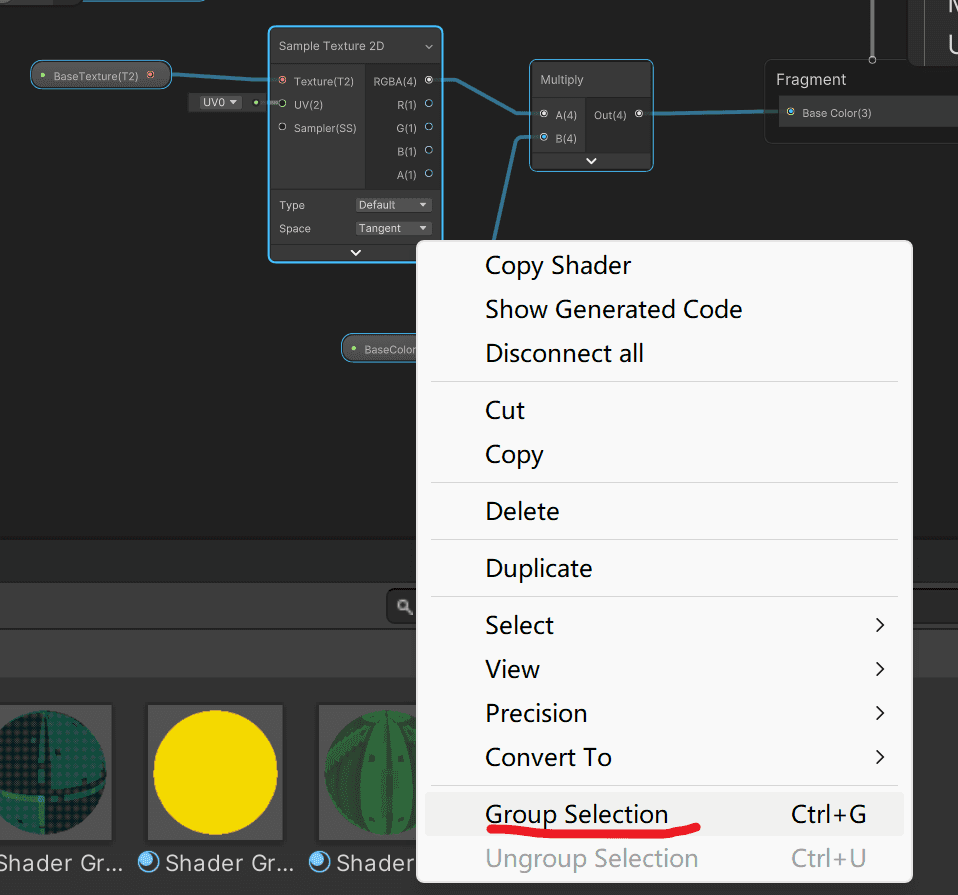Screen dimensions: 958x895
Task: Click the B(4) input port on Multiply
Action: (544, 137)
